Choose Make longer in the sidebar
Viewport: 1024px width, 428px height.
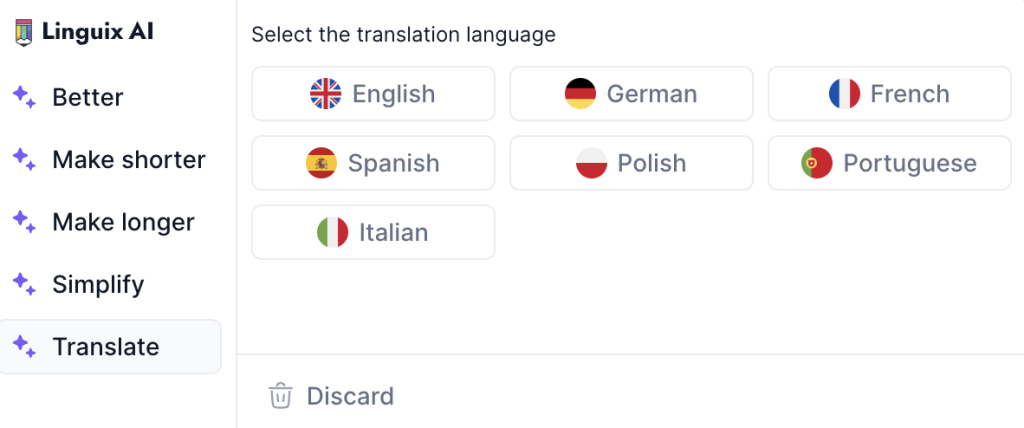pyautogui.click(x=110, y=222)
